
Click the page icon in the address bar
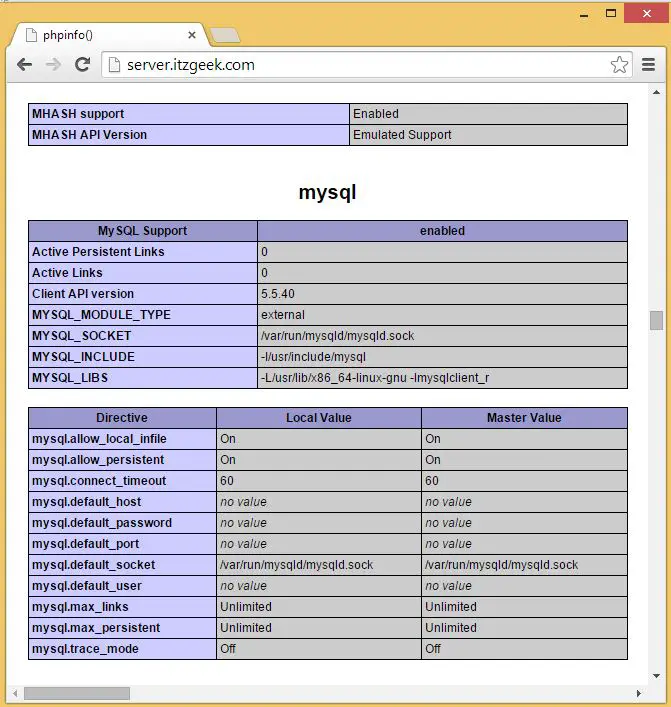click(115, 65)
